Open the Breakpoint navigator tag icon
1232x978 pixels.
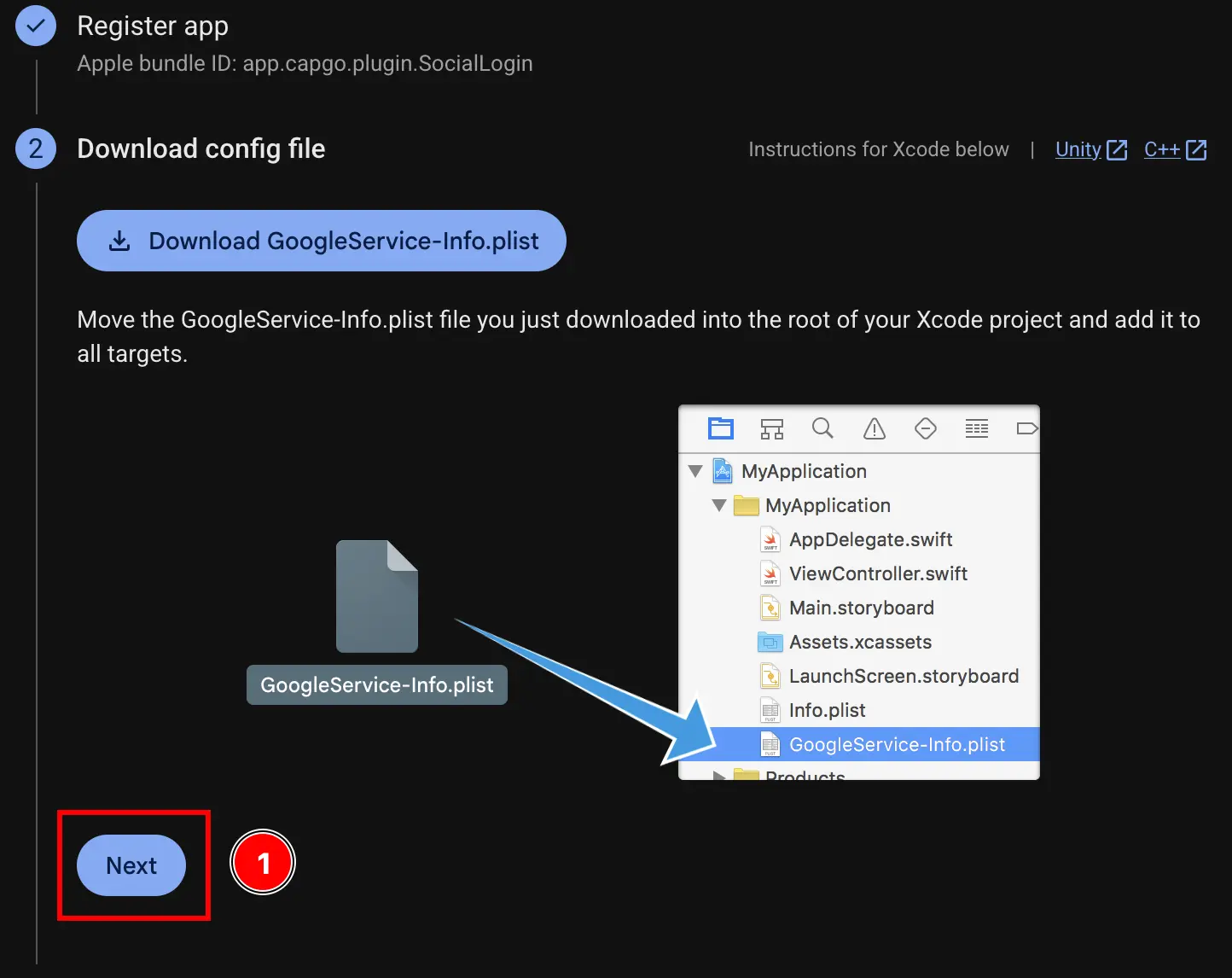[x=1027, y=428]
